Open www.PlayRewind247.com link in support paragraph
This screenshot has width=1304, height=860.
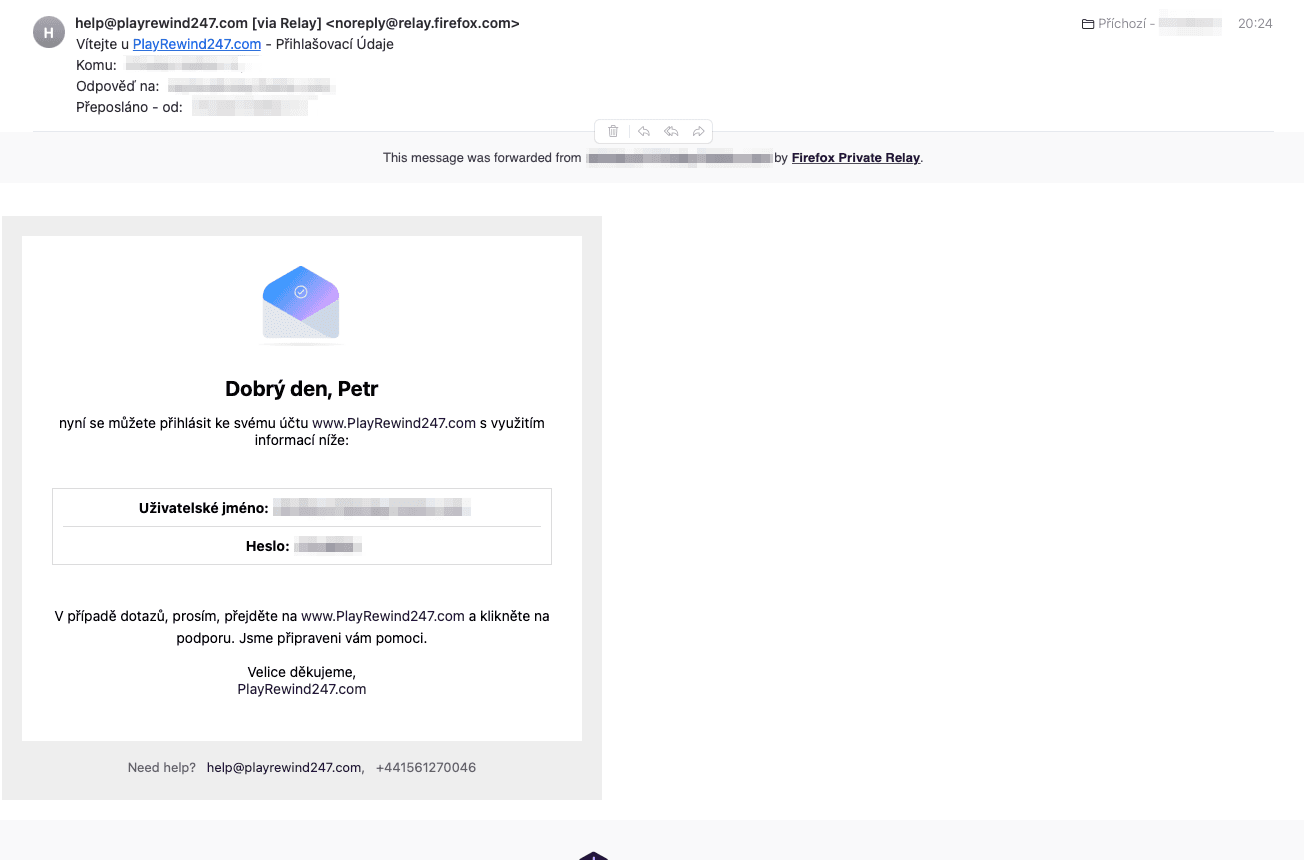[383, 616]
